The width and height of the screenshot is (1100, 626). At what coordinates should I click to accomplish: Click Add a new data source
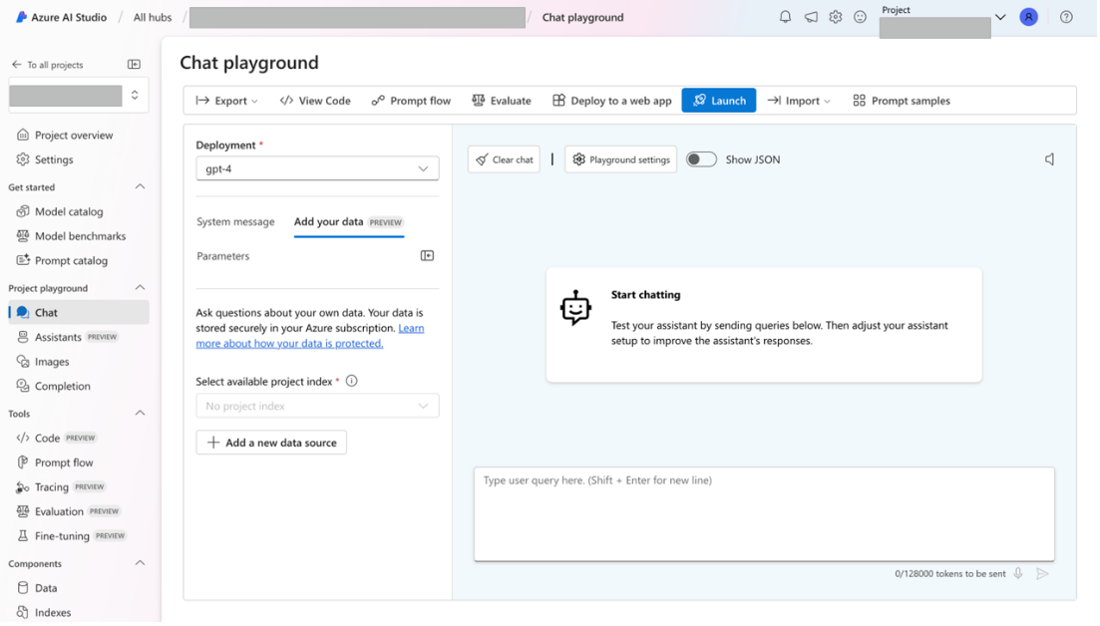[271, 443]
